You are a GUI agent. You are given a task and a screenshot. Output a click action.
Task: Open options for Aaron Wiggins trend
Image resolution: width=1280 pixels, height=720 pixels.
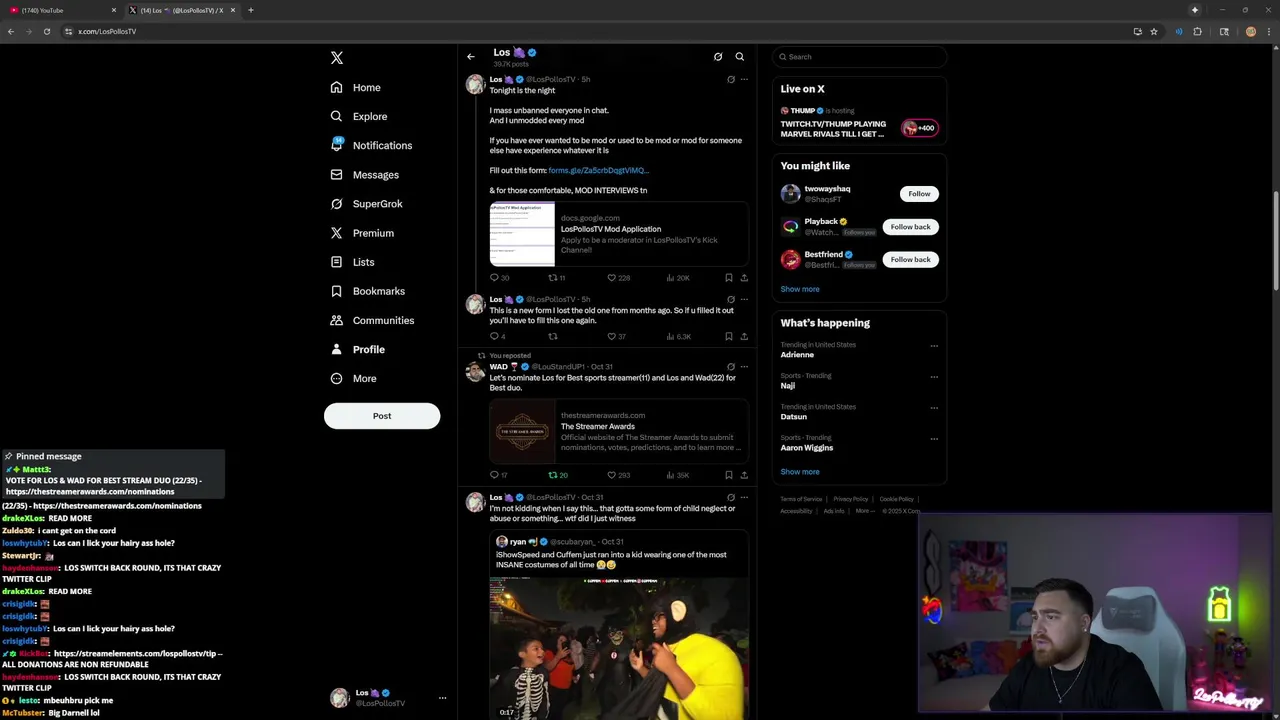tap(934, 439)
